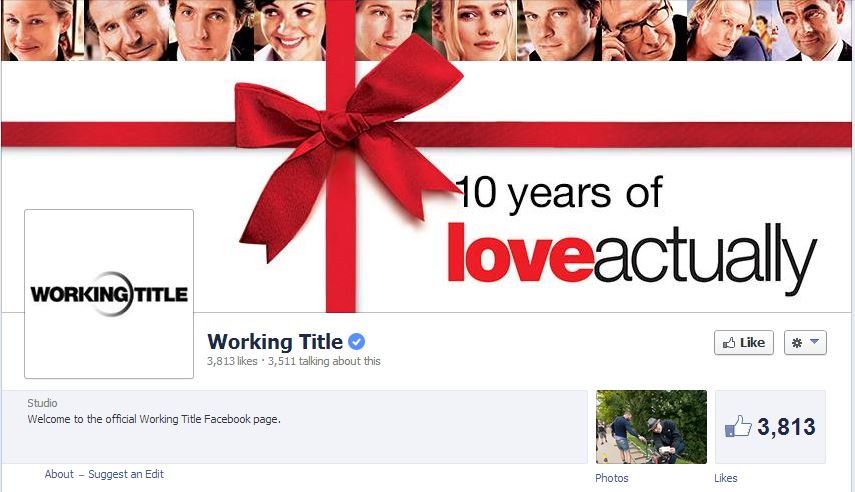This screenshot has width=855, height=492.
Task: Click the Working Title page name
Action: [x=275, y=341]
